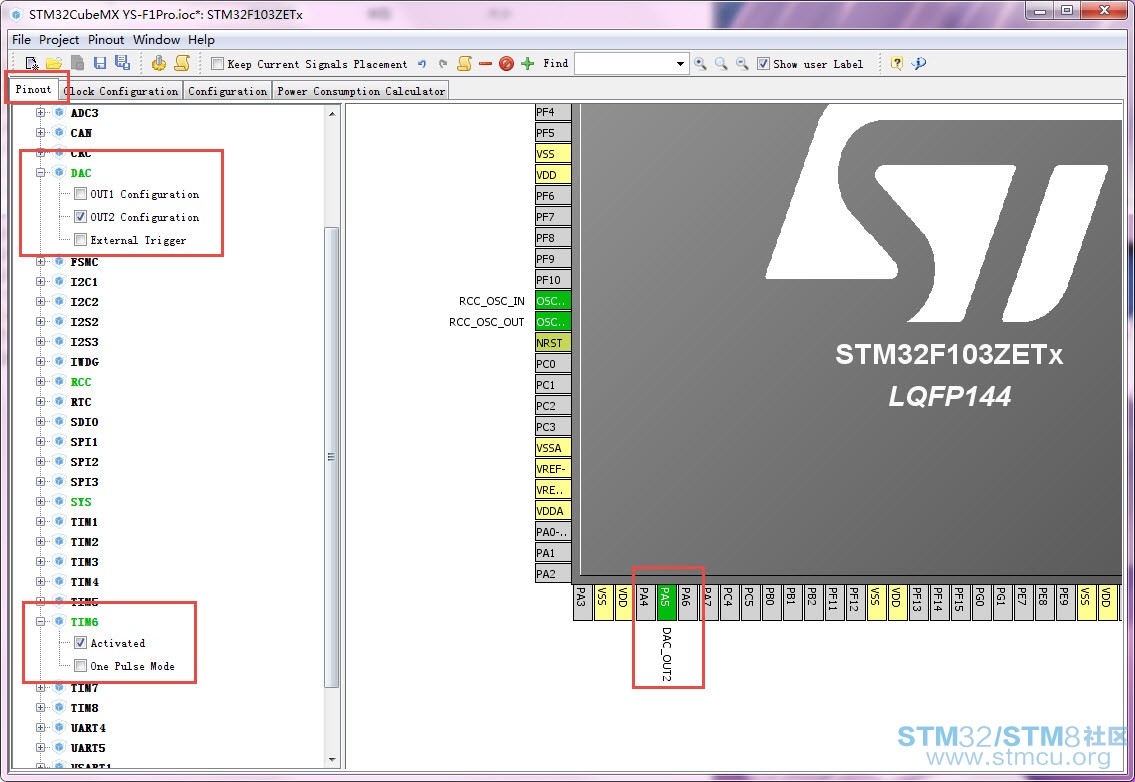
Task: Enable DAC External Trigger checkbox
Action: pyautogui.click(x=80, y=240)
